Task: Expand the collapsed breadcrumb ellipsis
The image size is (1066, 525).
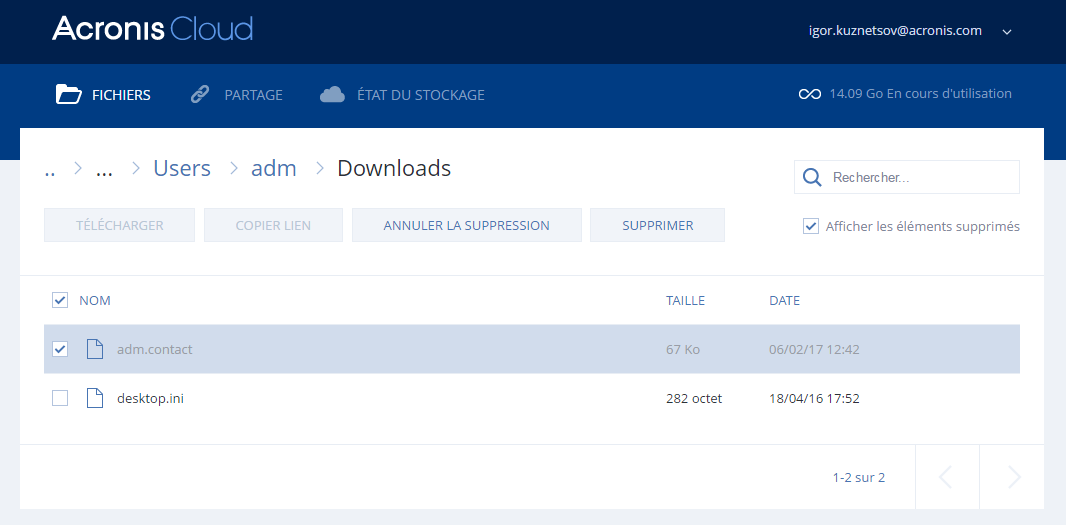Action: pyautogui.click(x=104, y=169)
